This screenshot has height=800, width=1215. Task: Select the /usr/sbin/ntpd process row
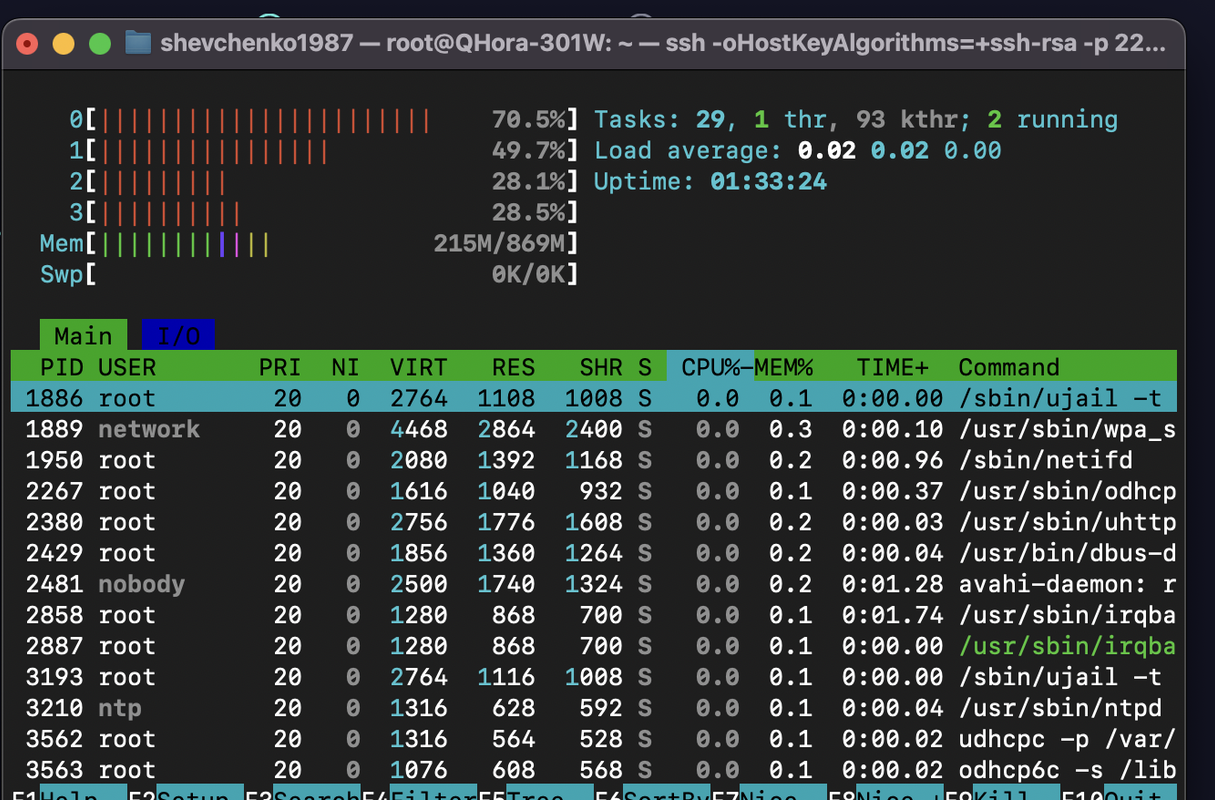pyautogui.click(x=594, y=708)
